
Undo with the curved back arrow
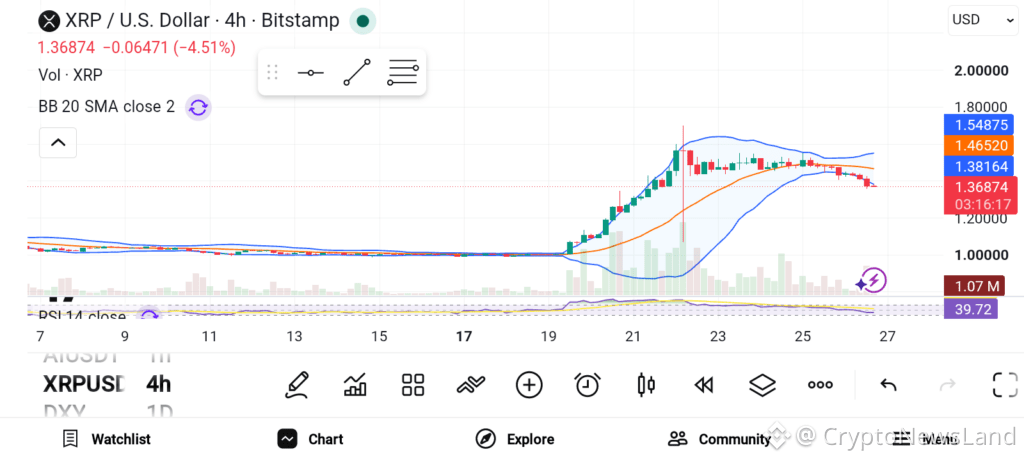pyautogui.click(x=888, y=385)
